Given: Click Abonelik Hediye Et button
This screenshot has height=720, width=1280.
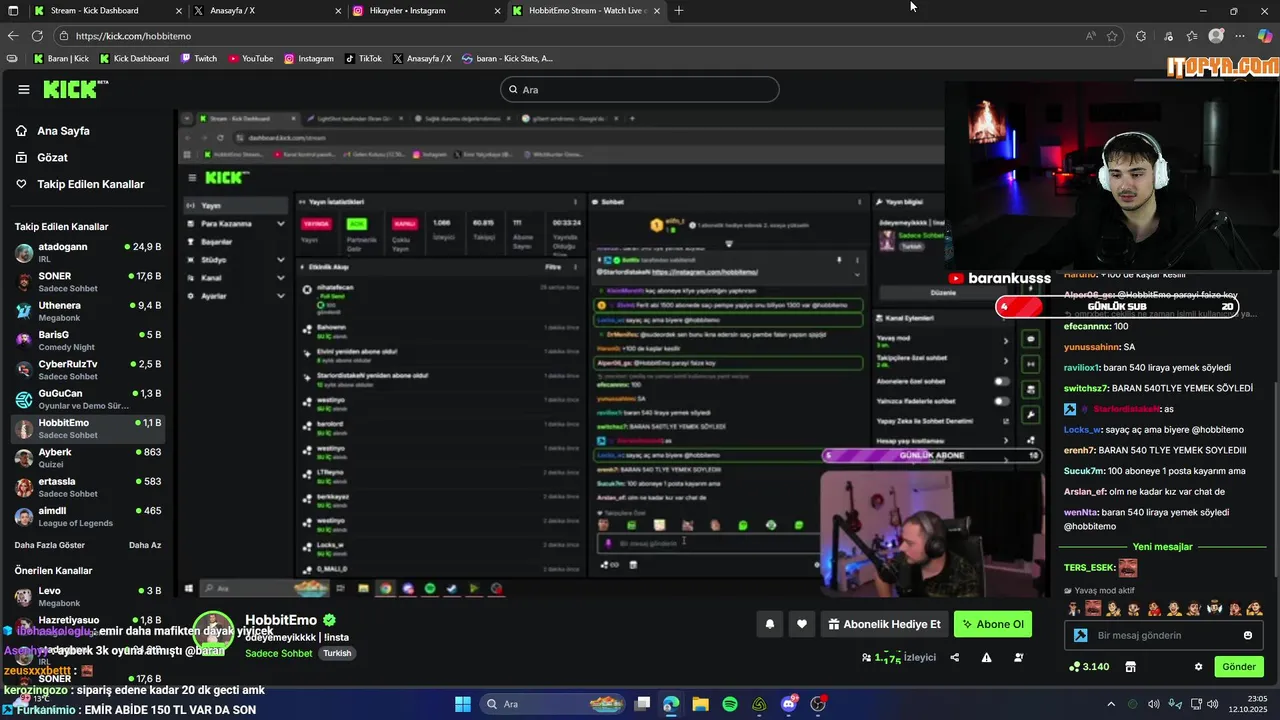Looking at the screenshot, I should pyautogui.click(x=884, y=624).
